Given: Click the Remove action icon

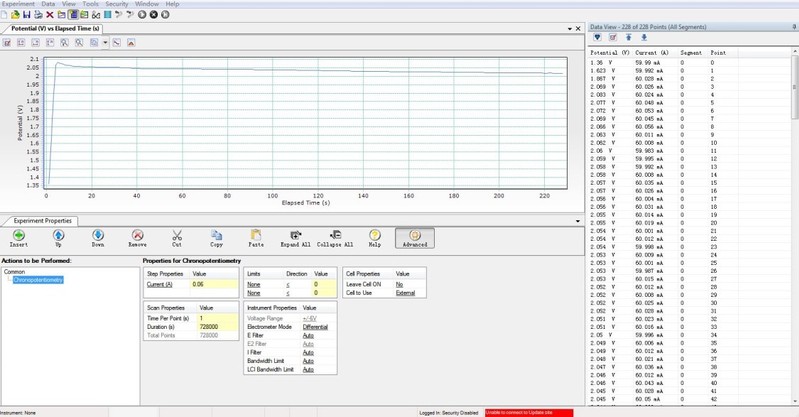Looking at the screenshot, I should coord(137,236).
